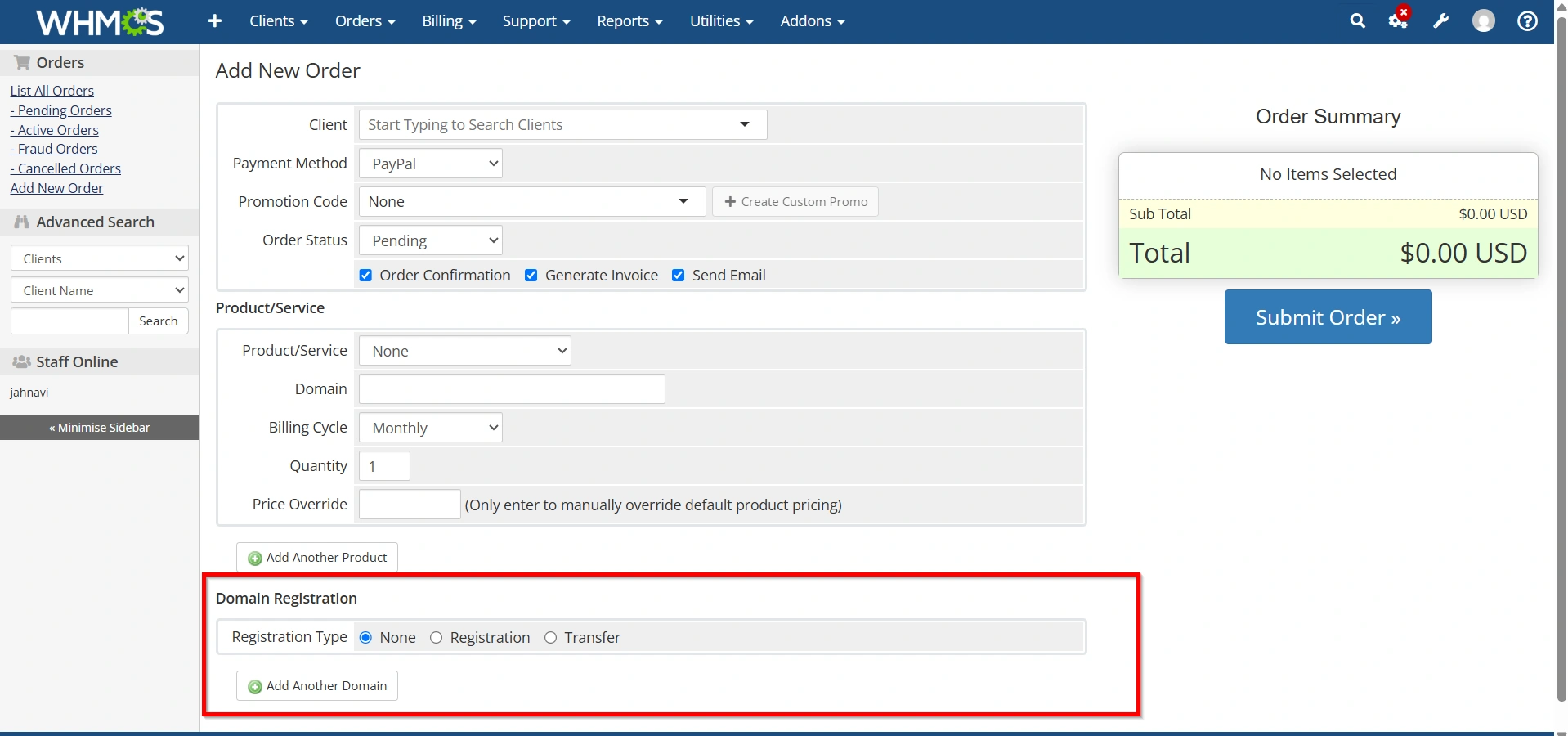Click the Add Another Domain button
Viewport: 1568px width, 736px height.
click(x=317, y=686)
